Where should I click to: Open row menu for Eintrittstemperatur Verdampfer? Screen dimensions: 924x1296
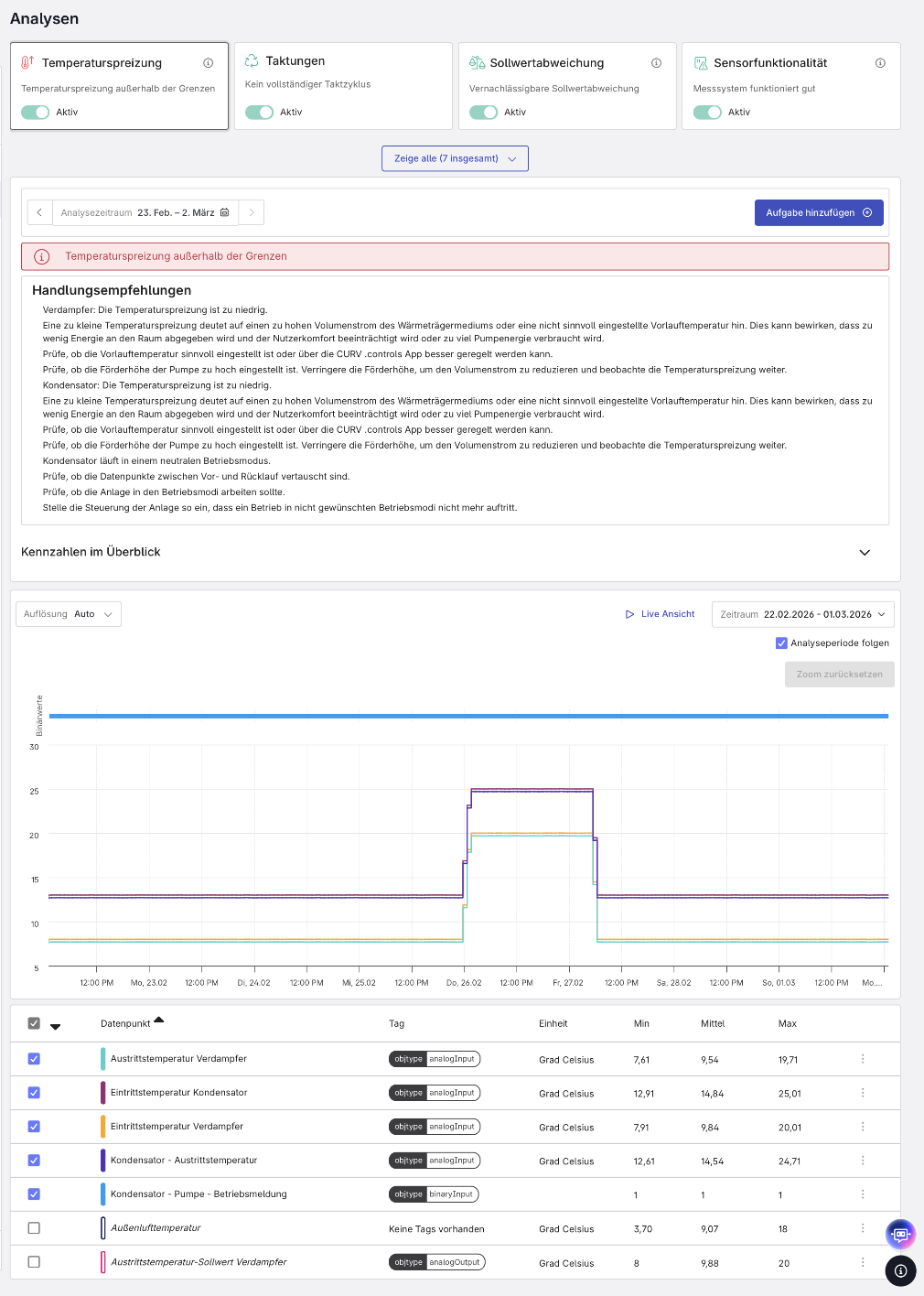click(863, 1127)
